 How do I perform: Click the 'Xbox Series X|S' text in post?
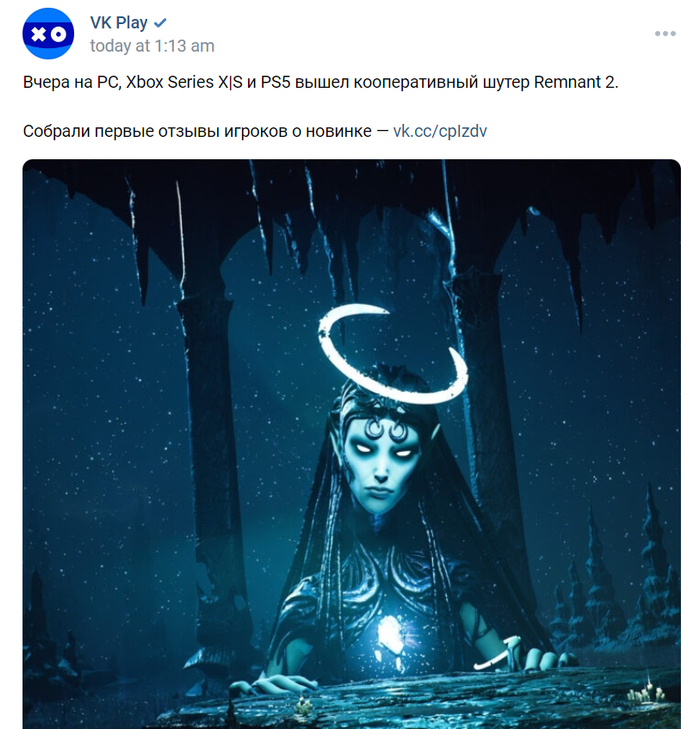[x=184, y=82]
